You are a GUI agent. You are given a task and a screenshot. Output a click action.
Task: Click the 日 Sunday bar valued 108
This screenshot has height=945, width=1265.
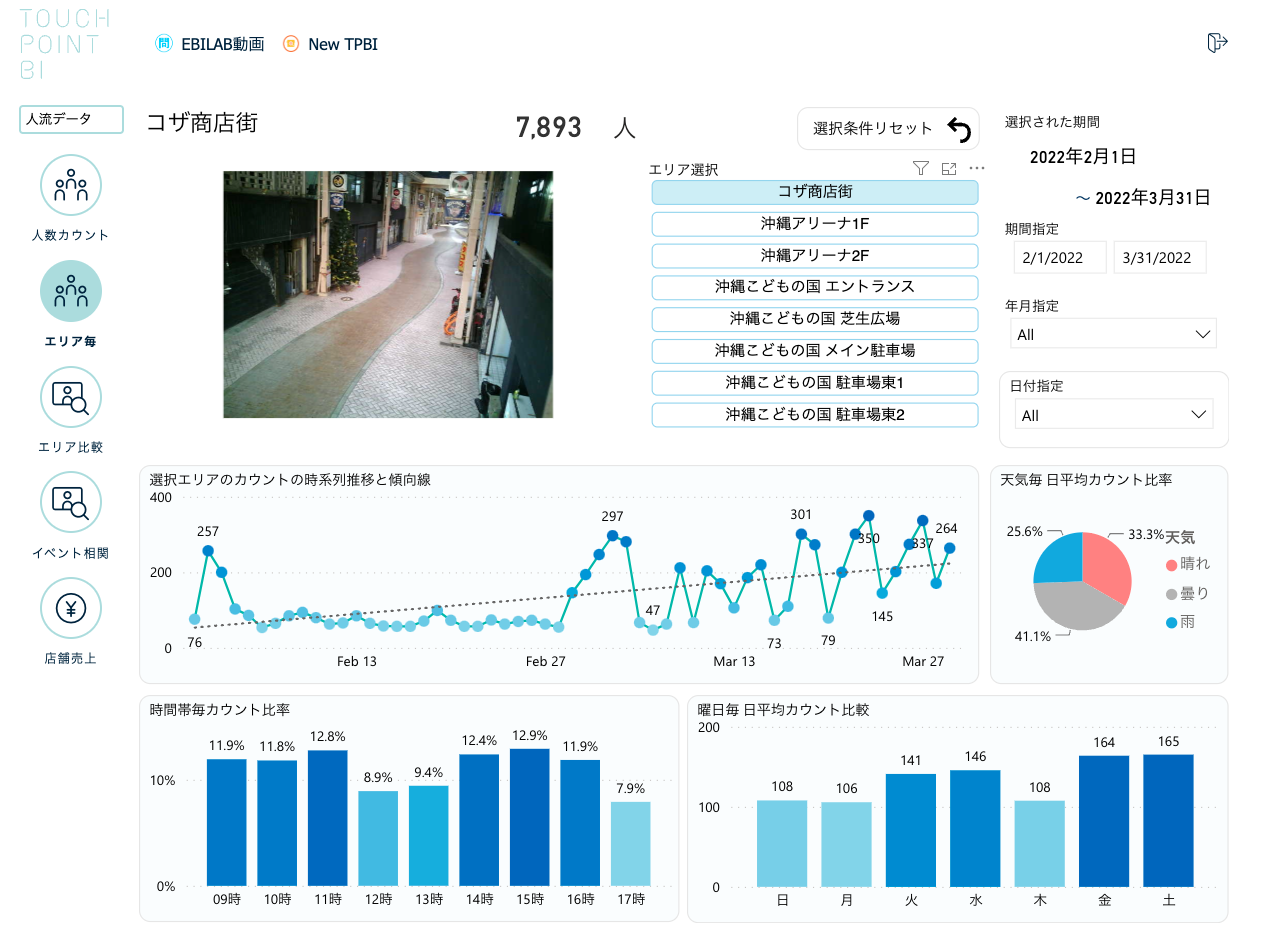pyautogui.click(x=782, y=844)
